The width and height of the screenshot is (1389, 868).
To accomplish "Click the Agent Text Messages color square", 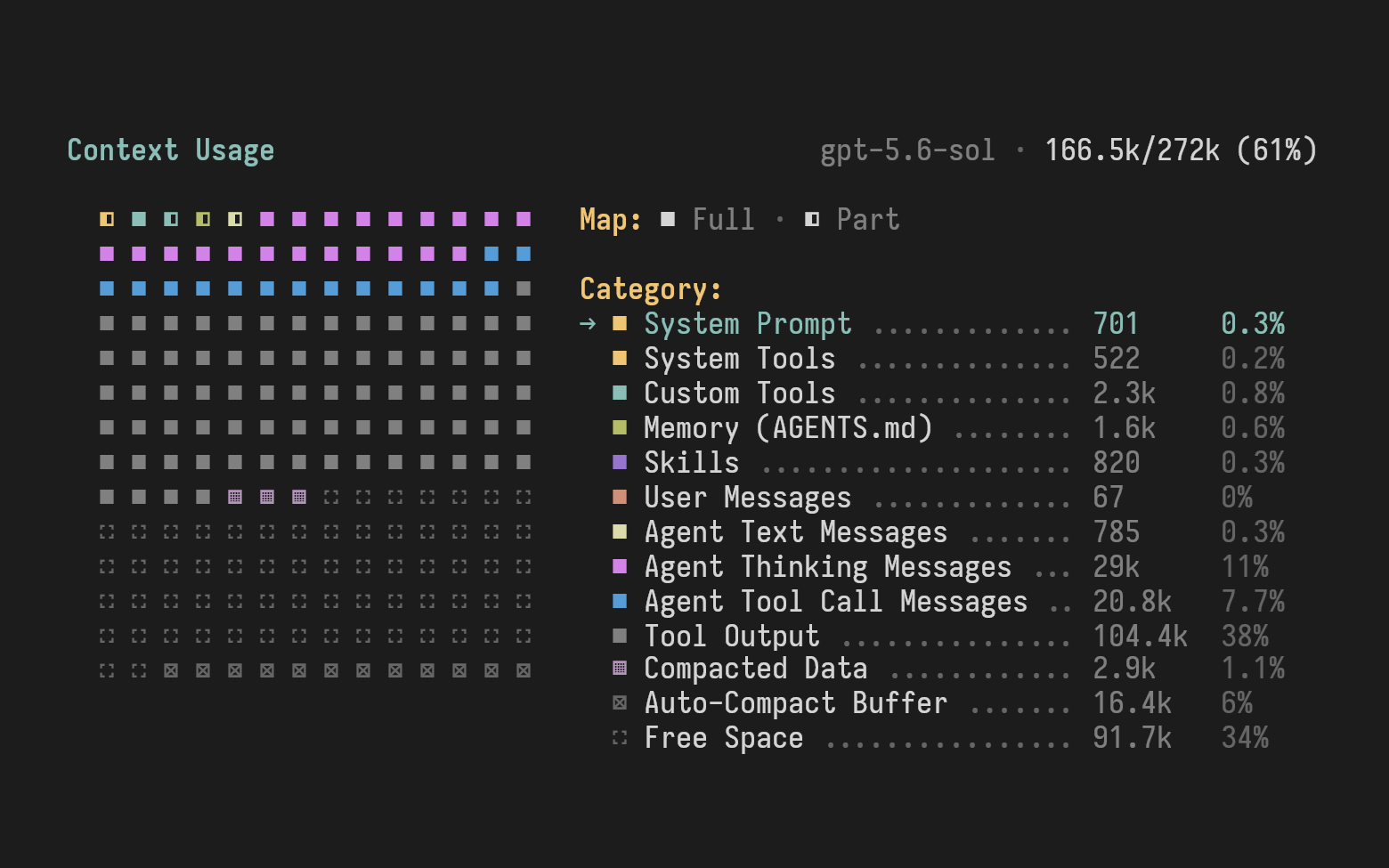I will pos(620,532).
